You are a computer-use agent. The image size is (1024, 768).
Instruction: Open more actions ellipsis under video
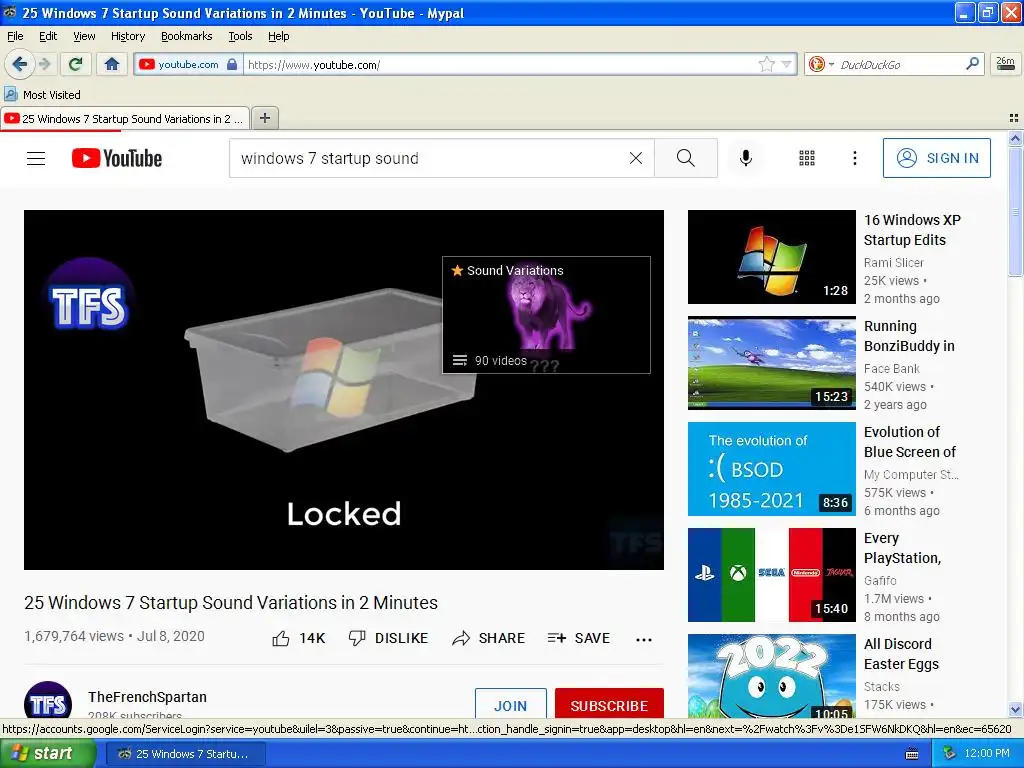644,639
